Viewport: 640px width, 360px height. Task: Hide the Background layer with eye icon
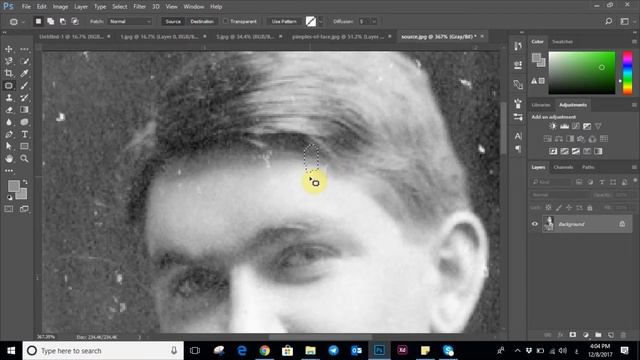(535, 224)
